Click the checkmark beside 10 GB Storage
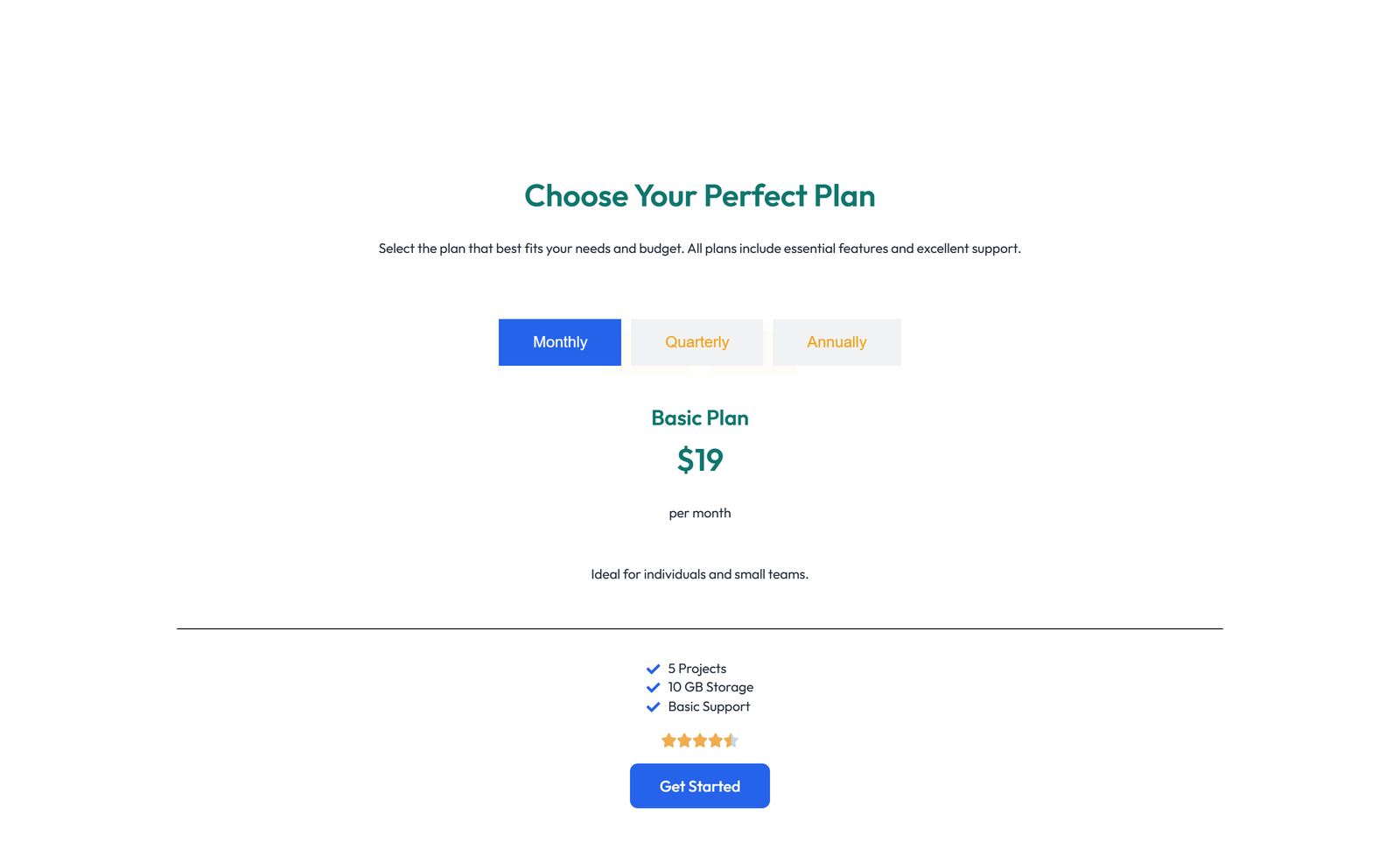Screen dimensions: 1400x856 (653, 687)
